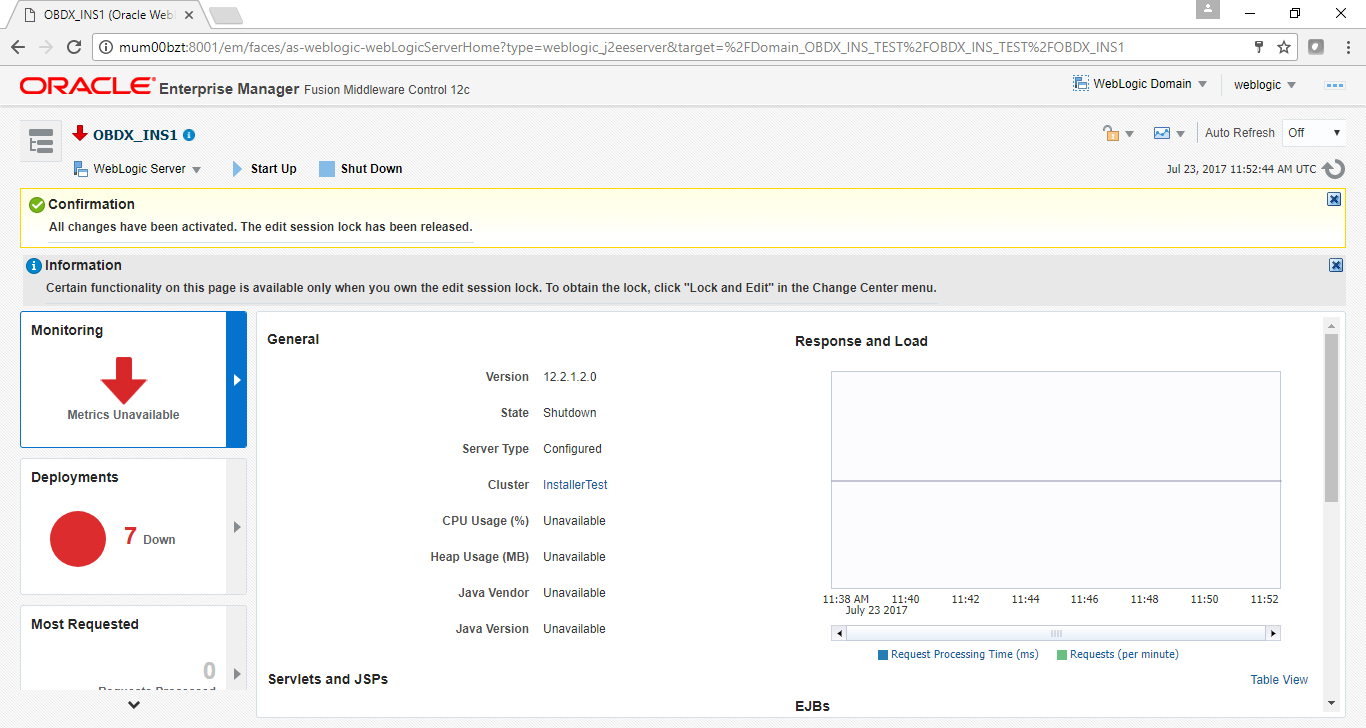Click the three-dot overflow icon in header
The height and width of the screenshot is (728, 1366).
coord(1335,85)
